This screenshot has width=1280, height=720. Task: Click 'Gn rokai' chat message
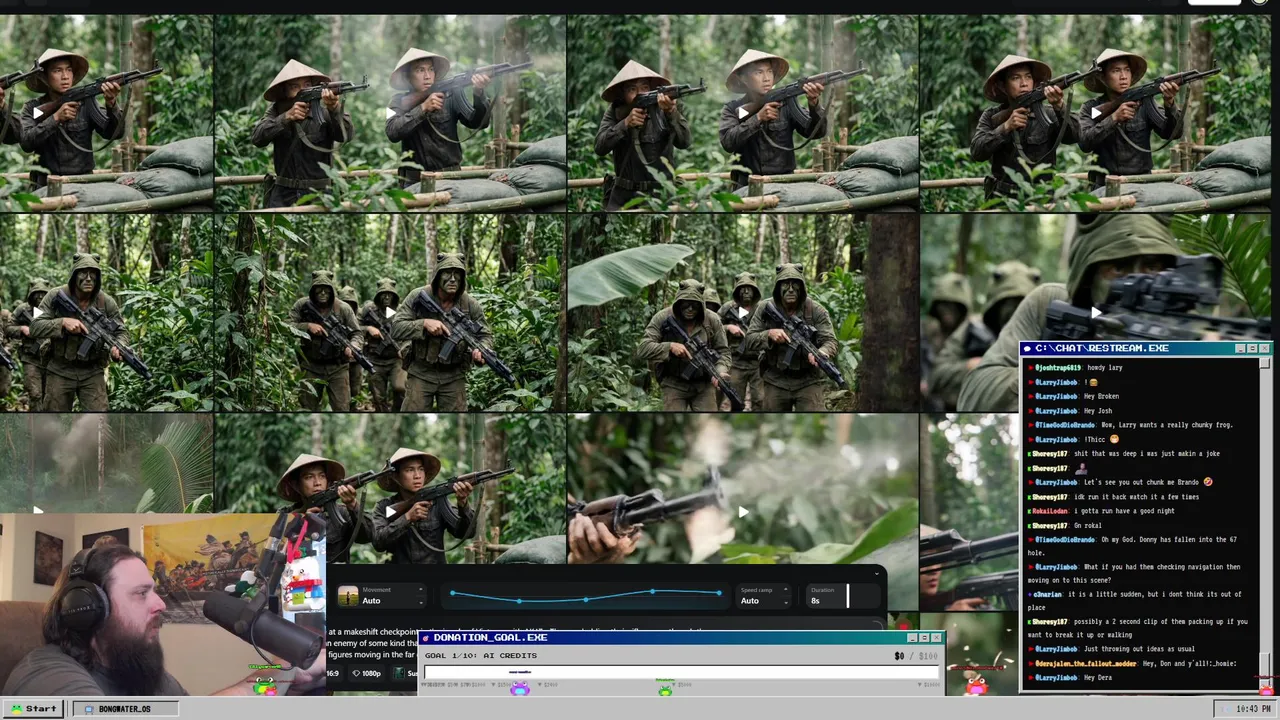[x=1087, y=525]
